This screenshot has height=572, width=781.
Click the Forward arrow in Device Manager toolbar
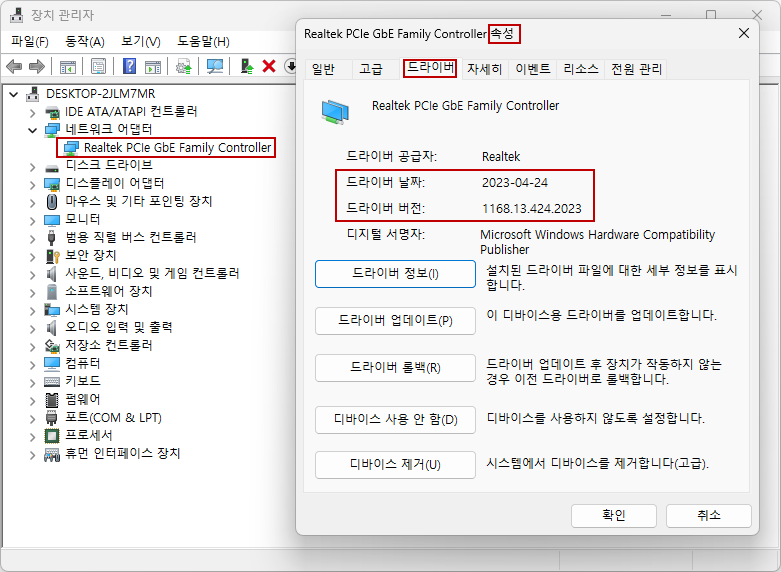coord(37,66)
